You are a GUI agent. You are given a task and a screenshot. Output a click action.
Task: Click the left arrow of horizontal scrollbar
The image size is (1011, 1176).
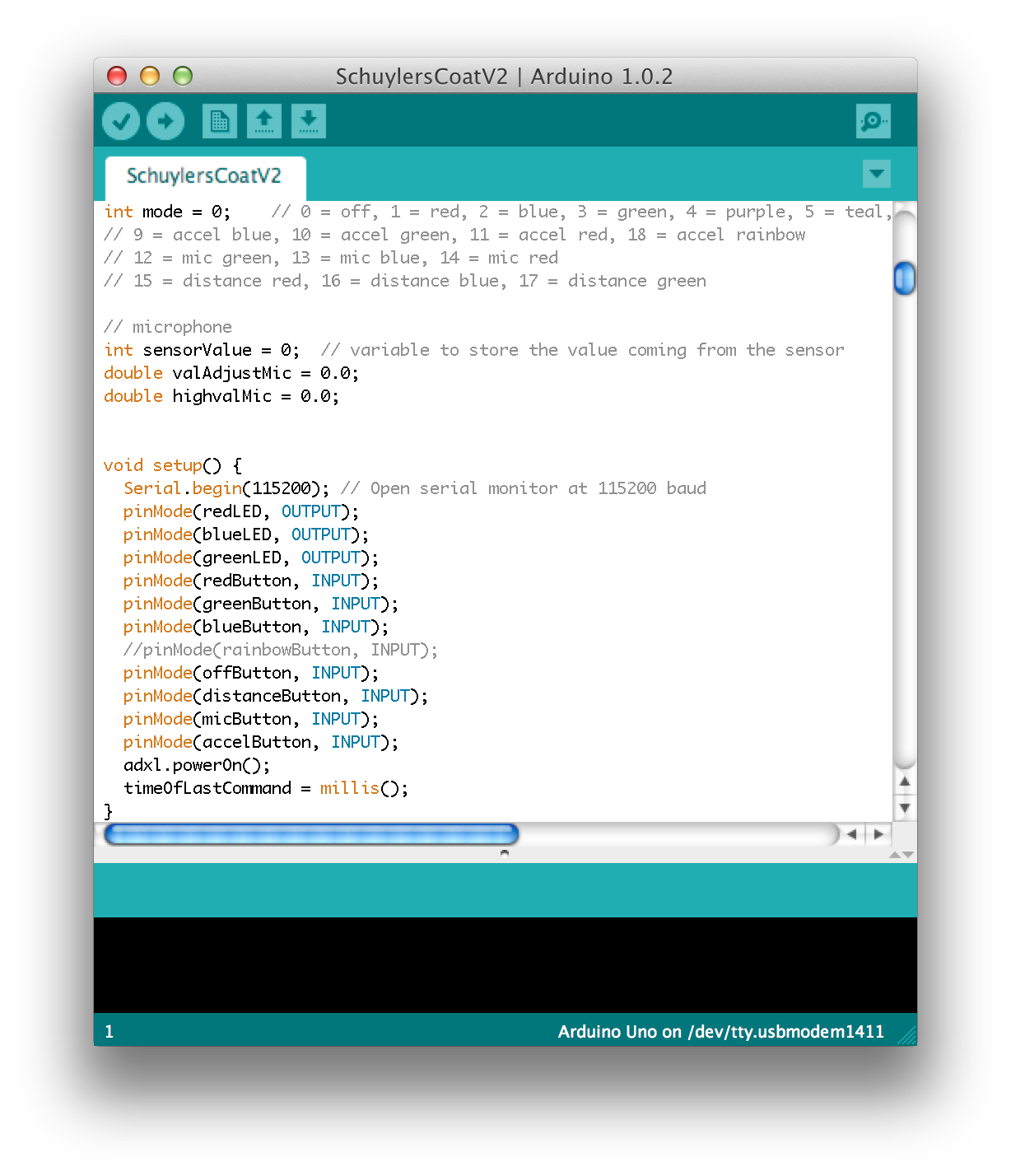(x=850, y=834)
